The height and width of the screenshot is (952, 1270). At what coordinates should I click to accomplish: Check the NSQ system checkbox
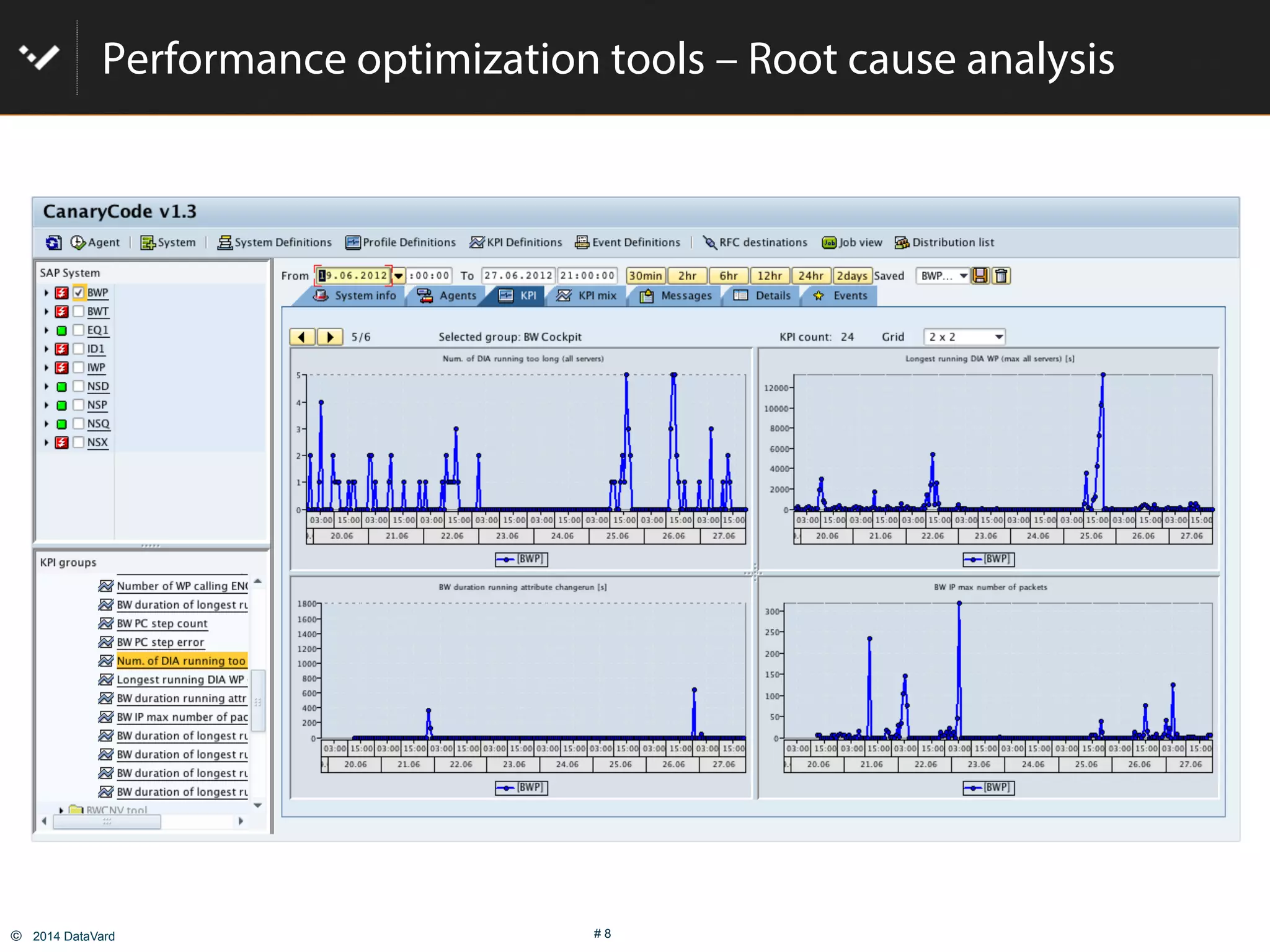[x=79, y=423]
